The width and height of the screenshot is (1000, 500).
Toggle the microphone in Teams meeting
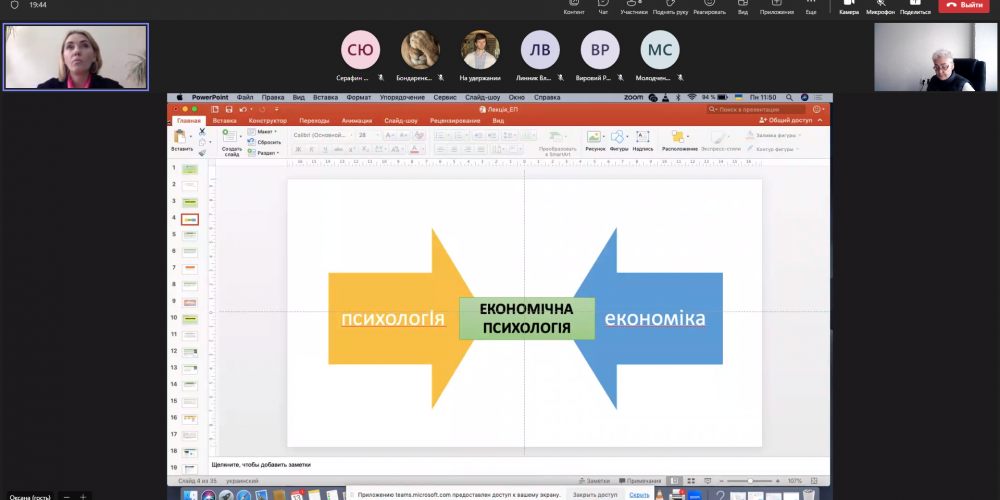(880, 4)
